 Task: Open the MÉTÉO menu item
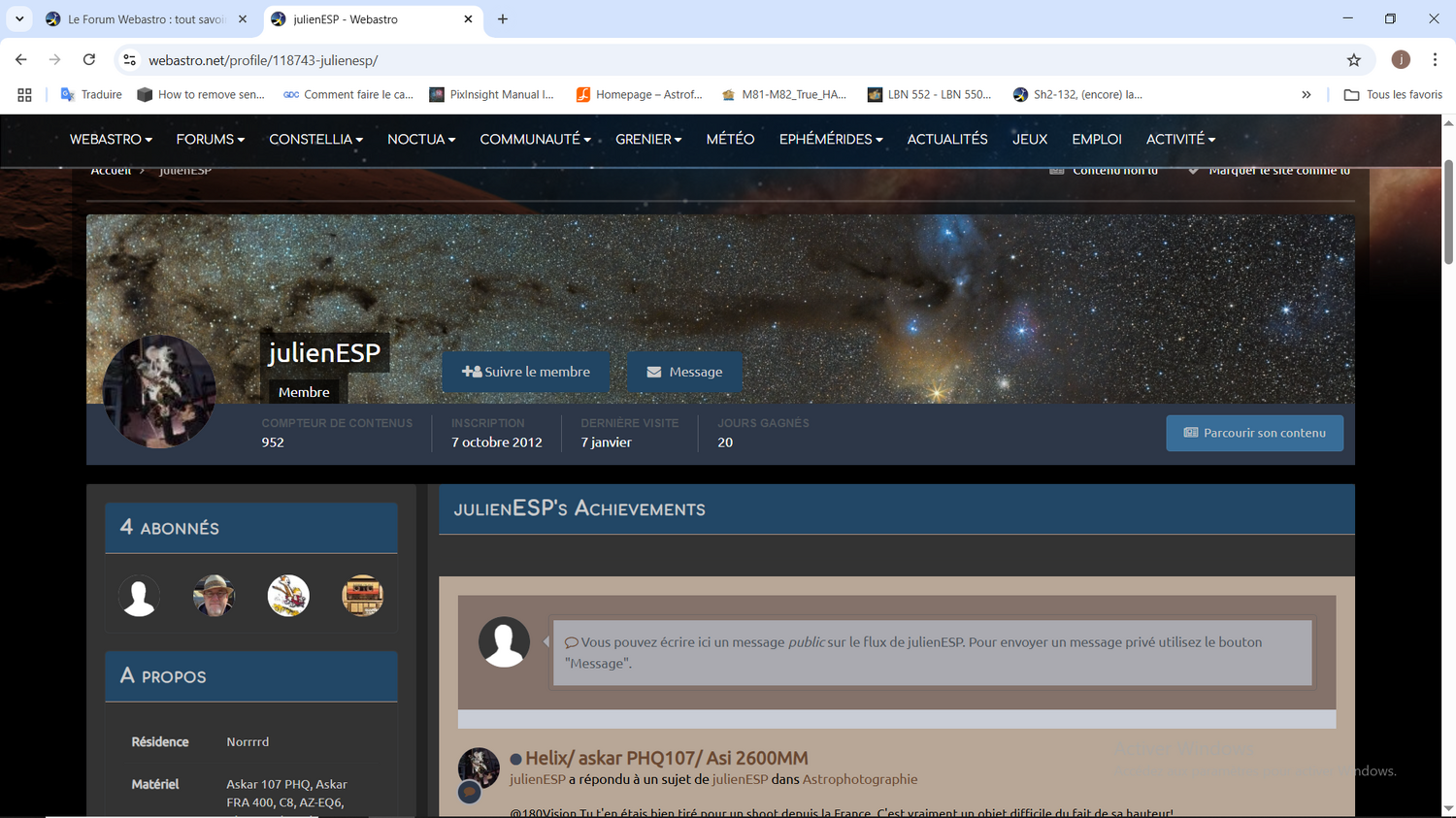[x=730, y=139]
